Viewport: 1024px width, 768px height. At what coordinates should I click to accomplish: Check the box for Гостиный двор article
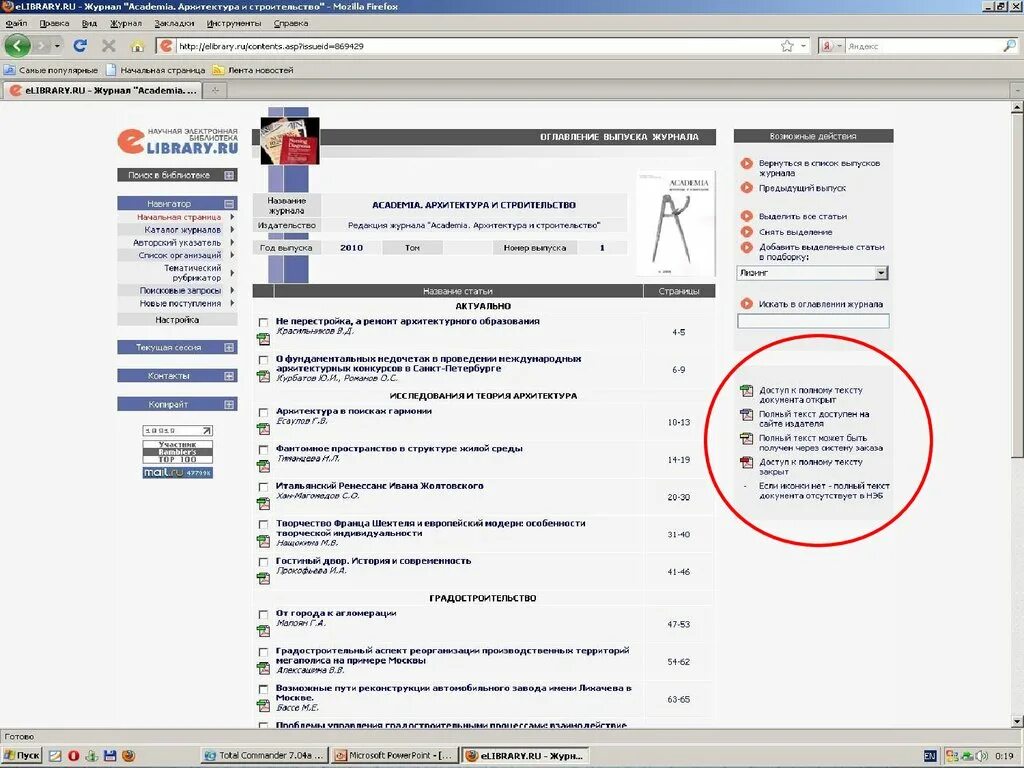(263, 562)
